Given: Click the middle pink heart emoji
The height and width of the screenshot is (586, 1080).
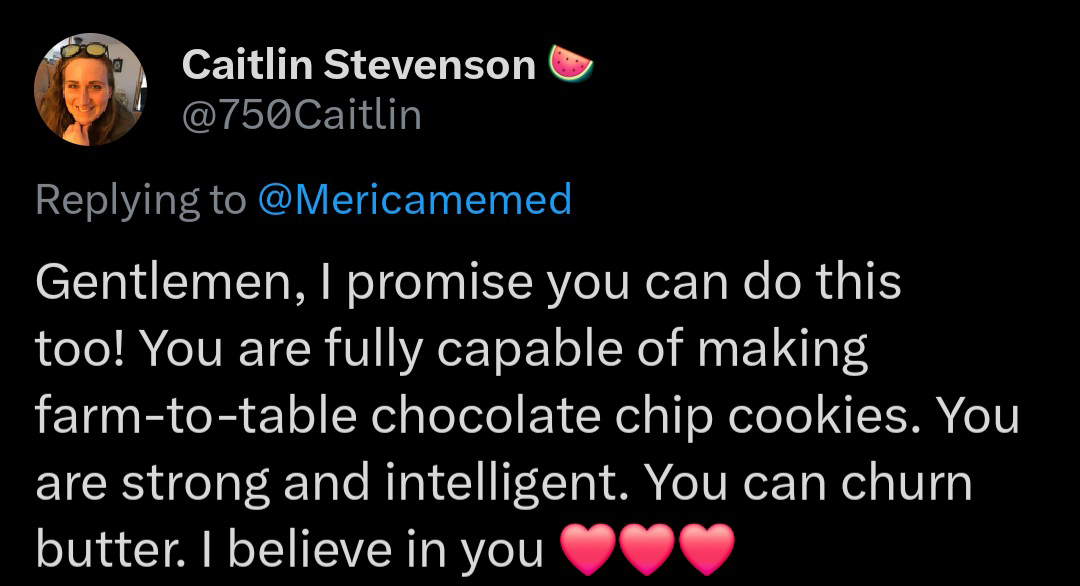Looking at the screenshot, I should (x=648, y=549).
